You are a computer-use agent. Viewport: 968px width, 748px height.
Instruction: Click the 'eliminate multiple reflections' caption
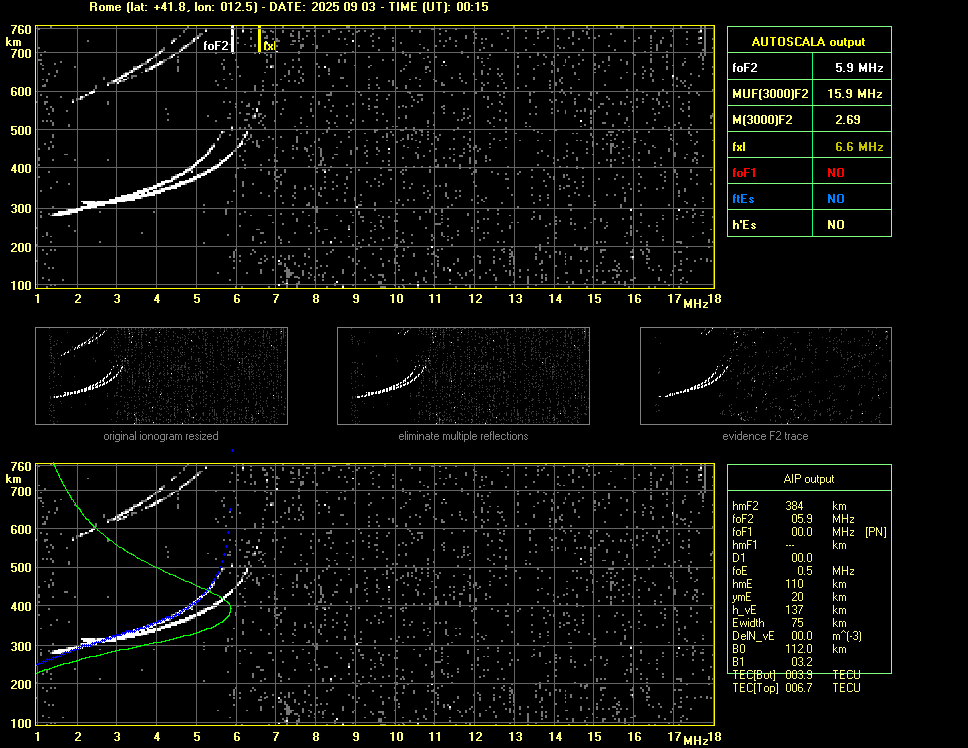[x=463, y=436]
